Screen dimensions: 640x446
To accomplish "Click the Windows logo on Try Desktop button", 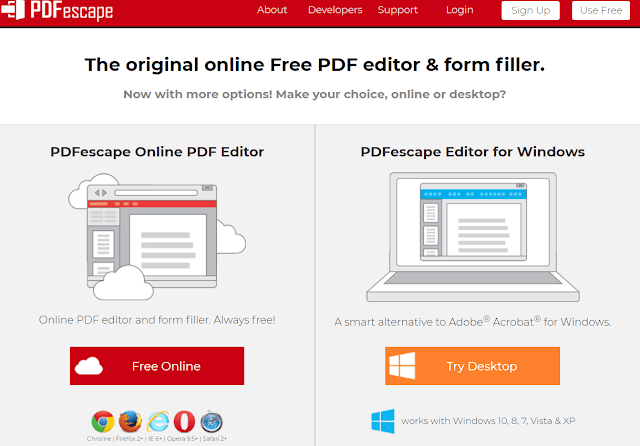I will tap(402, 366).
